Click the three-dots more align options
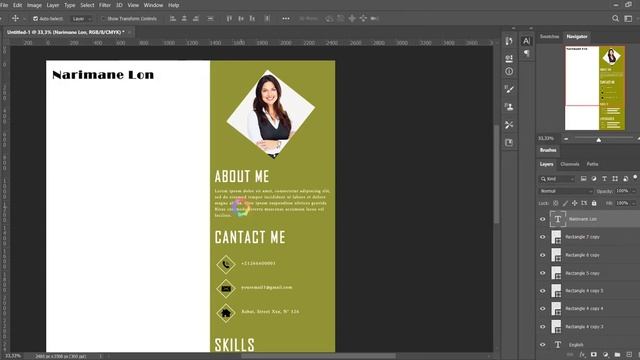640x360 pixels. coord(286,18)
